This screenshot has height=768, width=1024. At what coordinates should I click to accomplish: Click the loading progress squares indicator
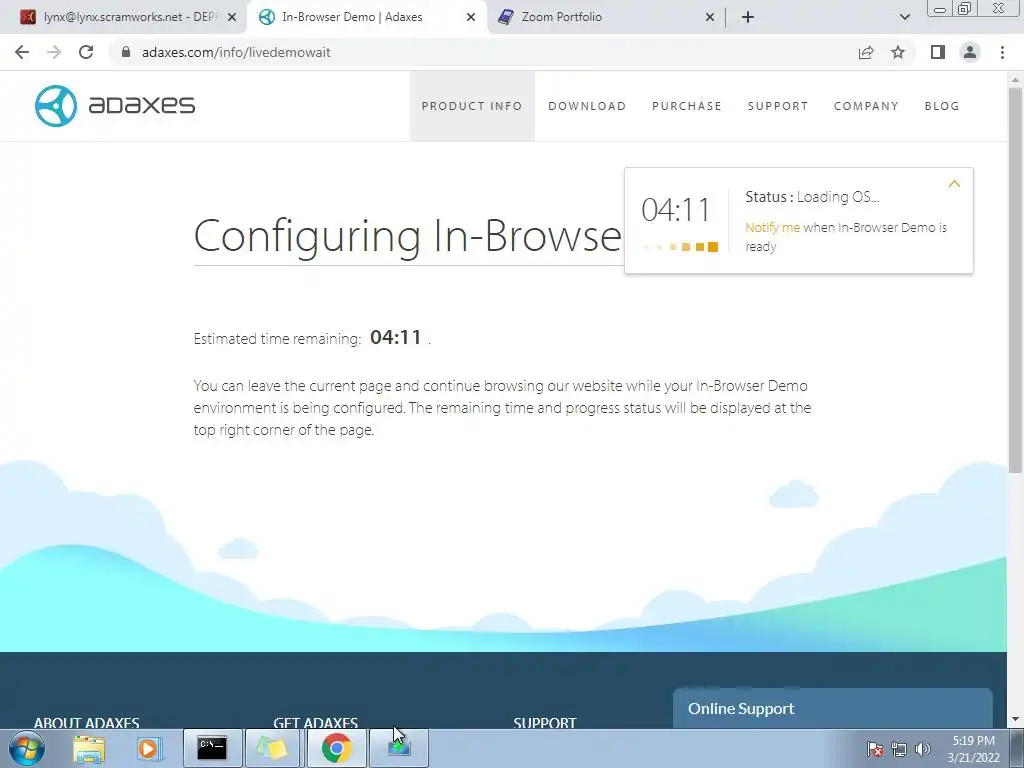coord(680,247)
